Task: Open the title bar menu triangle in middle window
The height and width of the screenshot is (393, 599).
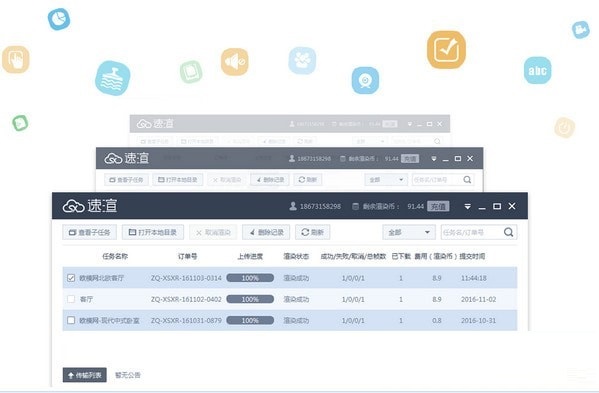Action: pos(434,158)
